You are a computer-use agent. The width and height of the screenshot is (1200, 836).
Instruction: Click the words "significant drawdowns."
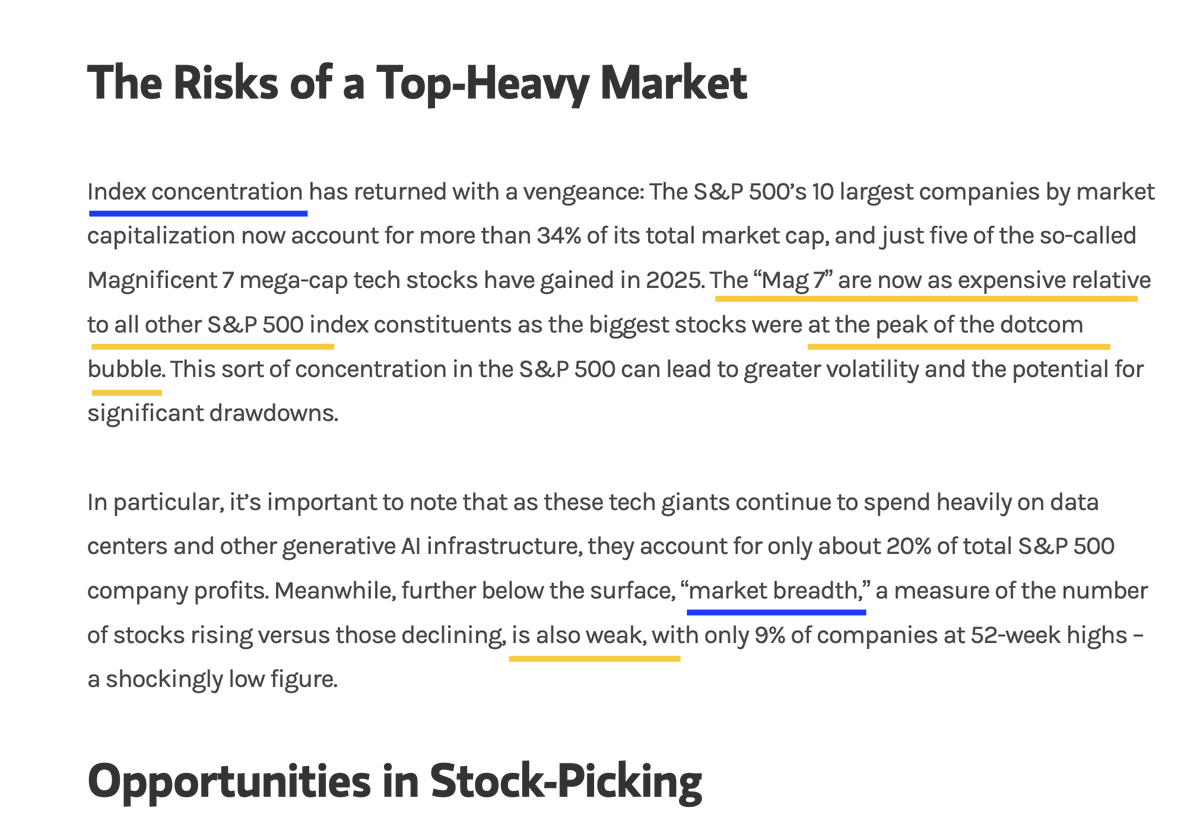213,413
